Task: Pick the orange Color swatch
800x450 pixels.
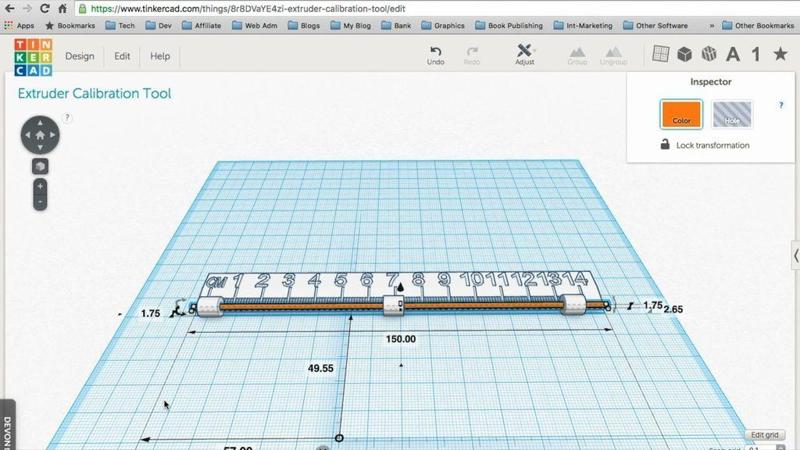Action: [x=681, y=114]
